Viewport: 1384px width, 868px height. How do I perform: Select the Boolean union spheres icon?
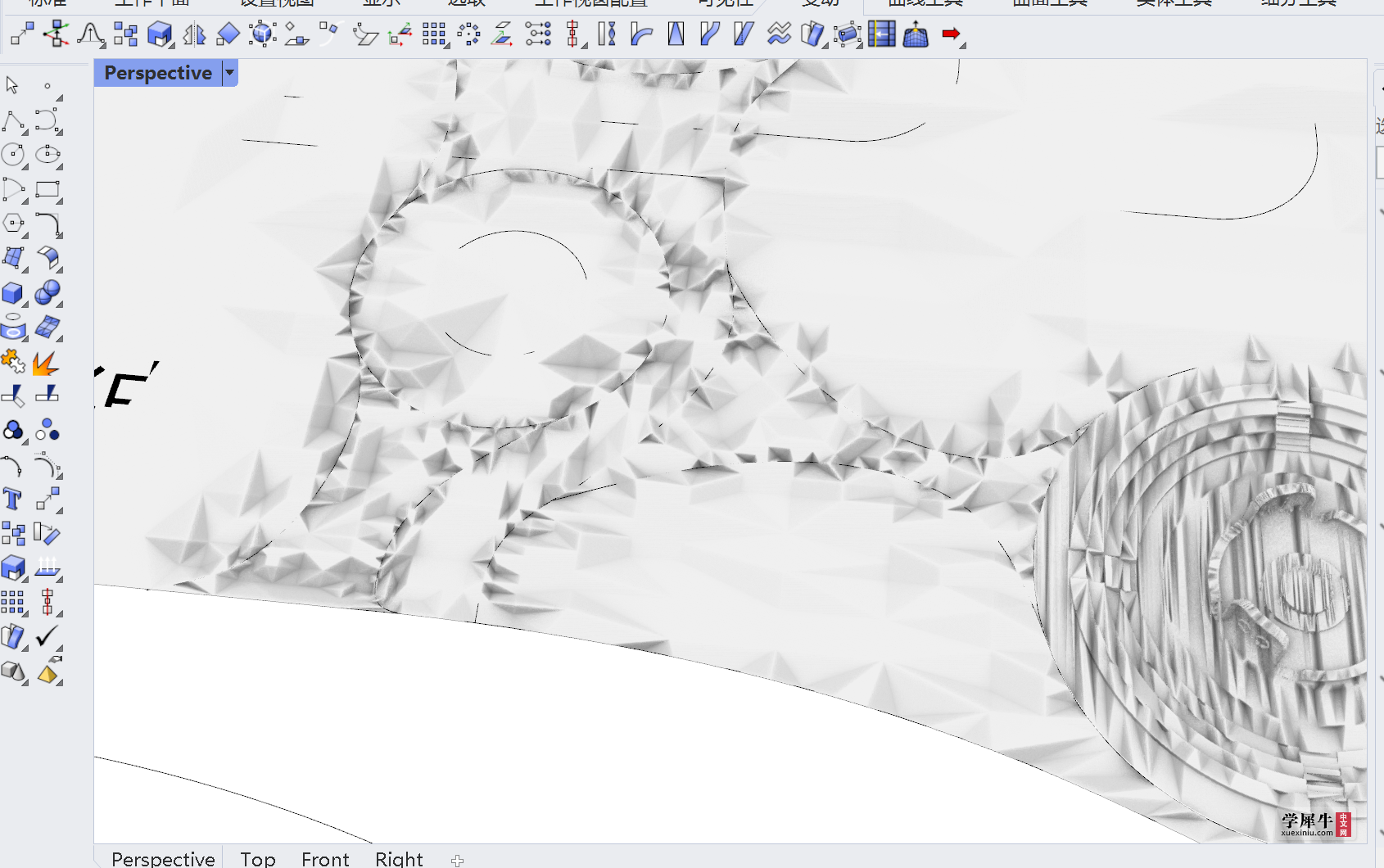(47, 292)
